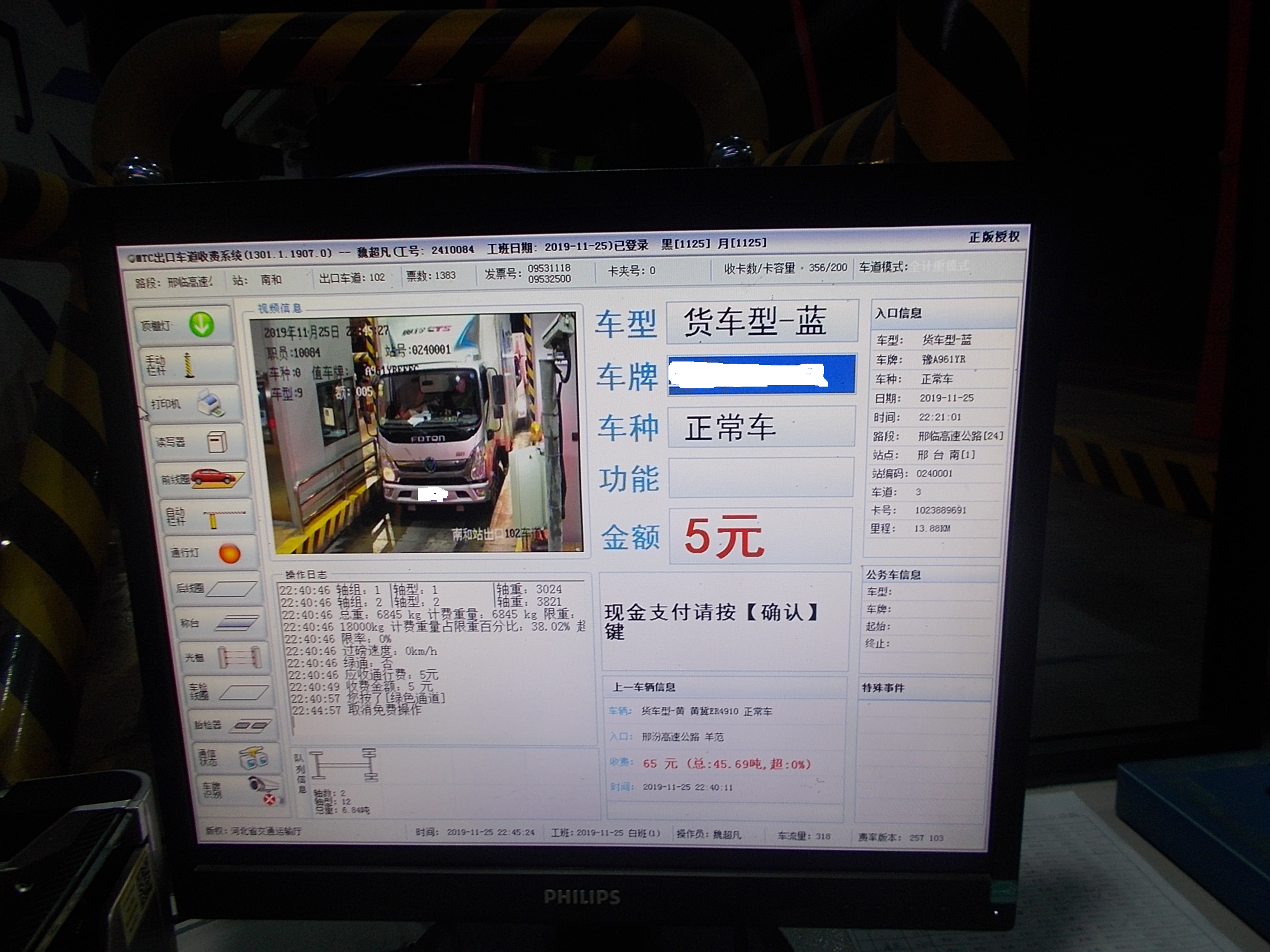Click the previous vehicle entry 邢汾高速公路 羊范

click(683, 737)
